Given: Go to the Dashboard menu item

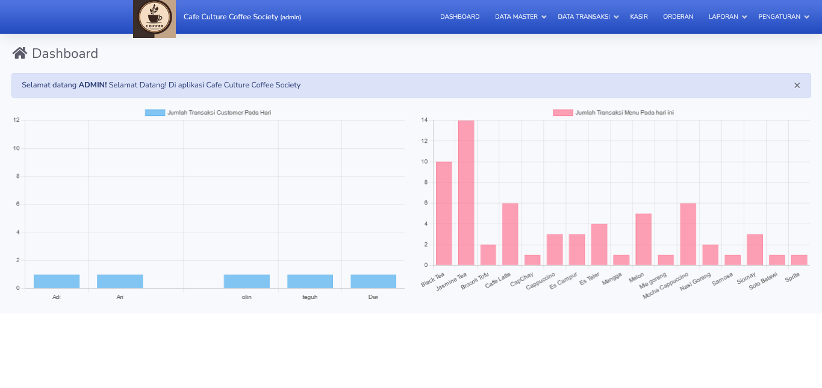Looking at the screenshot, I should (x=460, y=17).
